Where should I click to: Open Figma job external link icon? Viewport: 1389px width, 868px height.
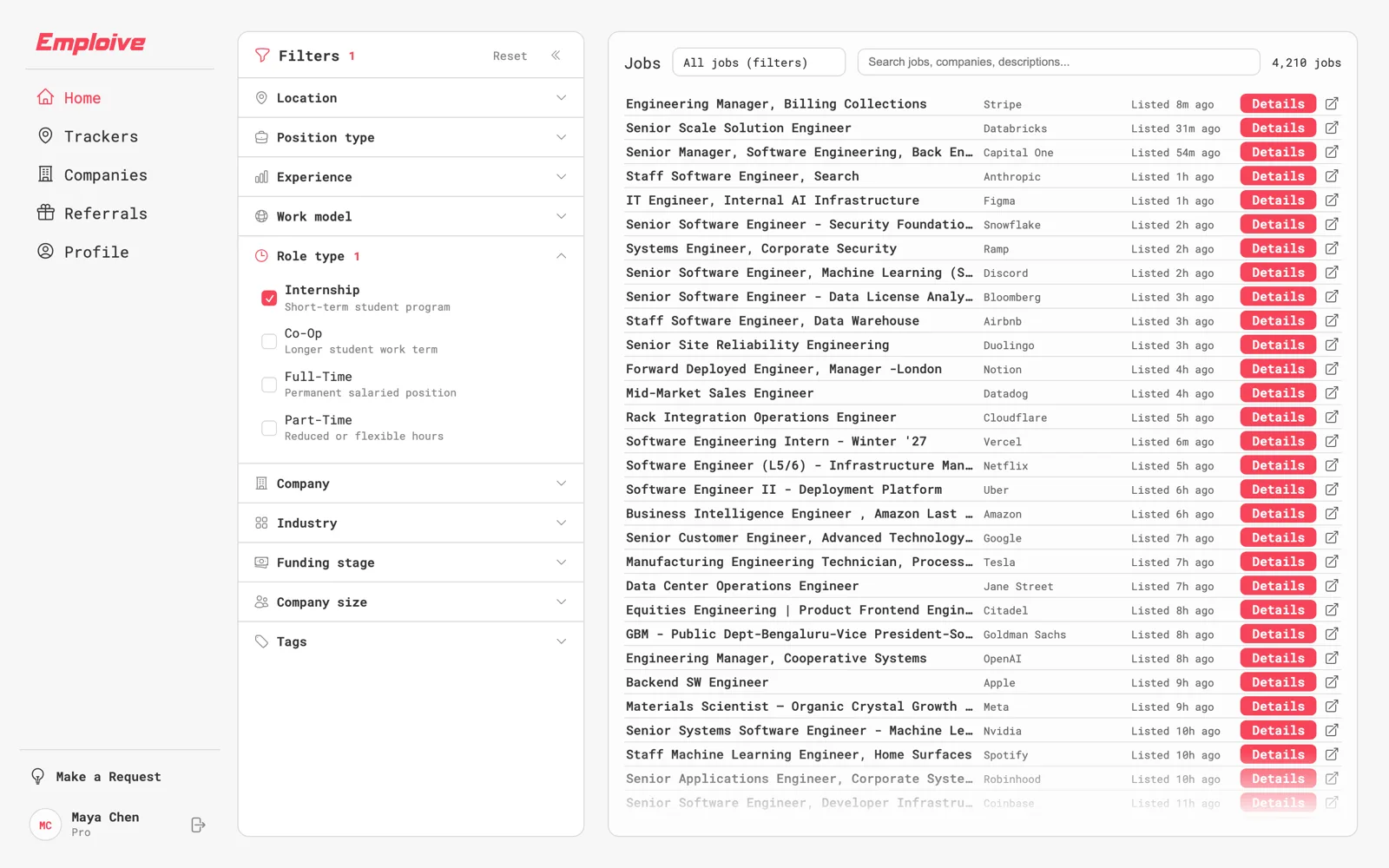pos(1332,201)
